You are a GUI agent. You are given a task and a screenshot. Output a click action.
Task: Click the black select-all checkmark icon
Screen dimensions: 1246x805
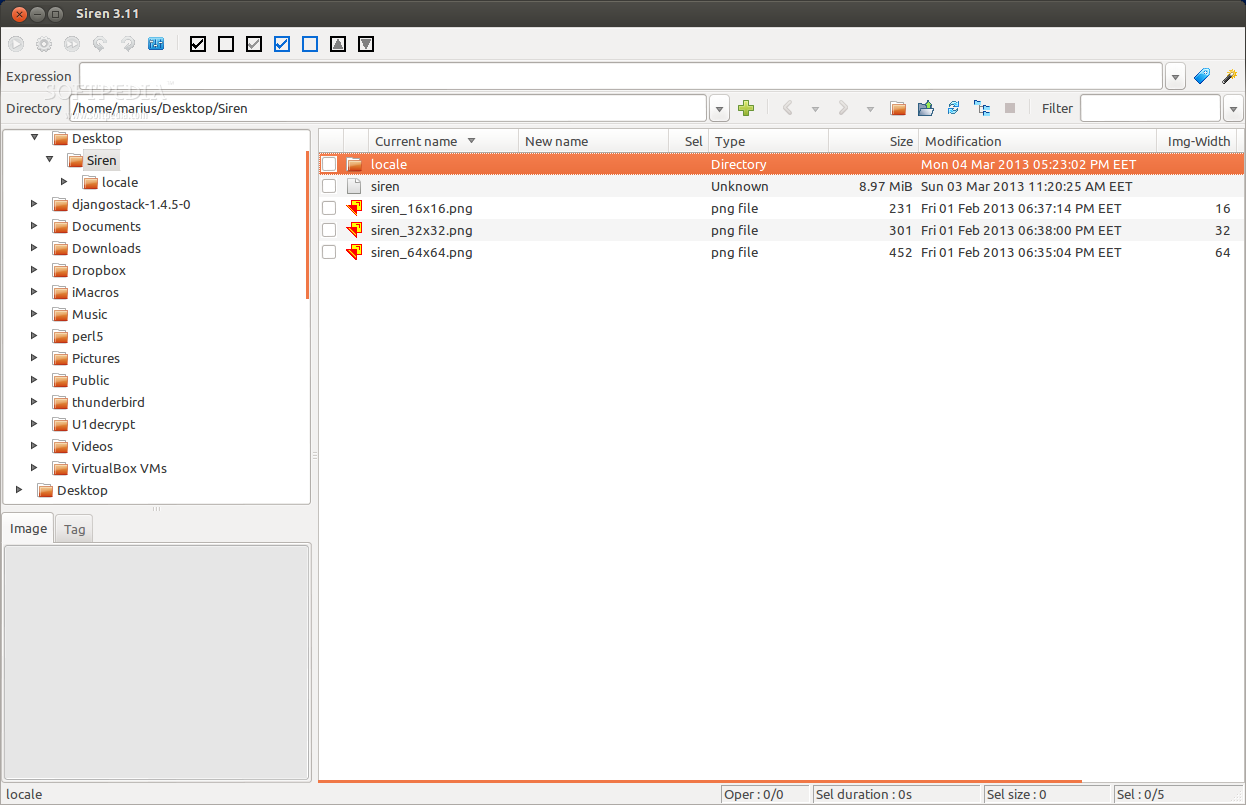pyautogui.click(x=198, y=44)
